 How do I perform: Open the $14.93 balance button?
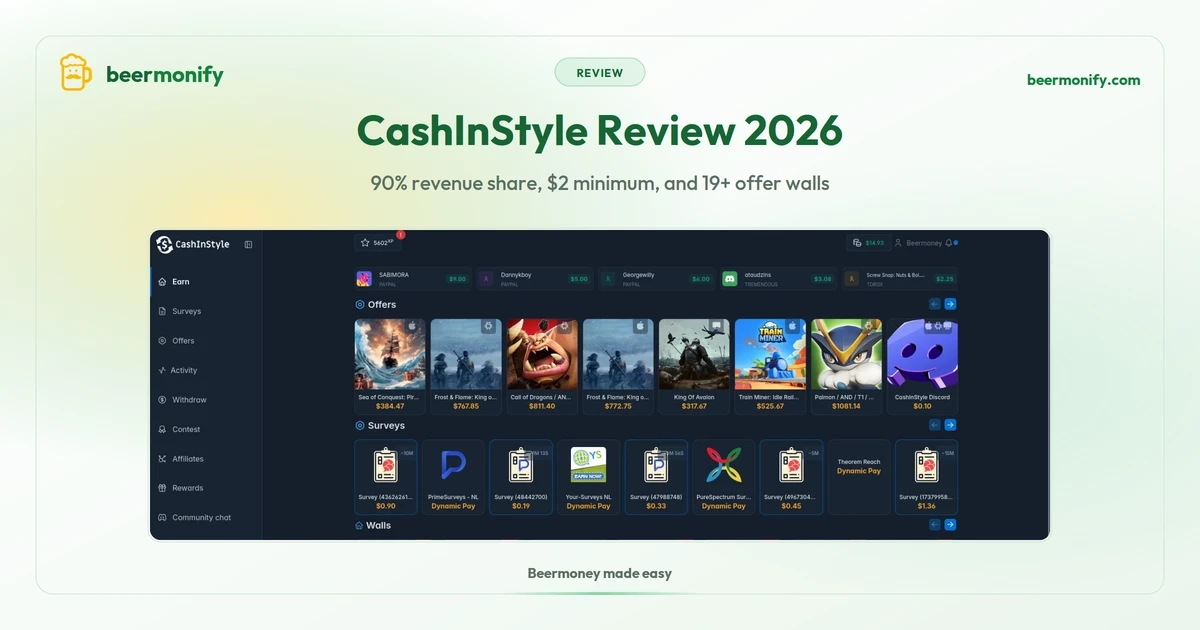pos(867,243)
